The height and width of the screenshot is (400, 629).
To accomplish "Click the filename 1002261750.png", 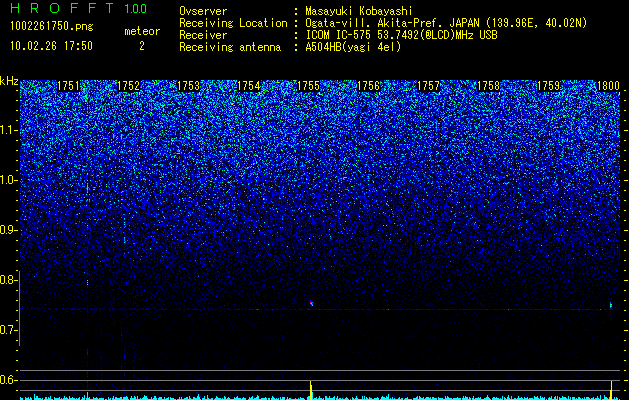I will (x=52, y=27).
